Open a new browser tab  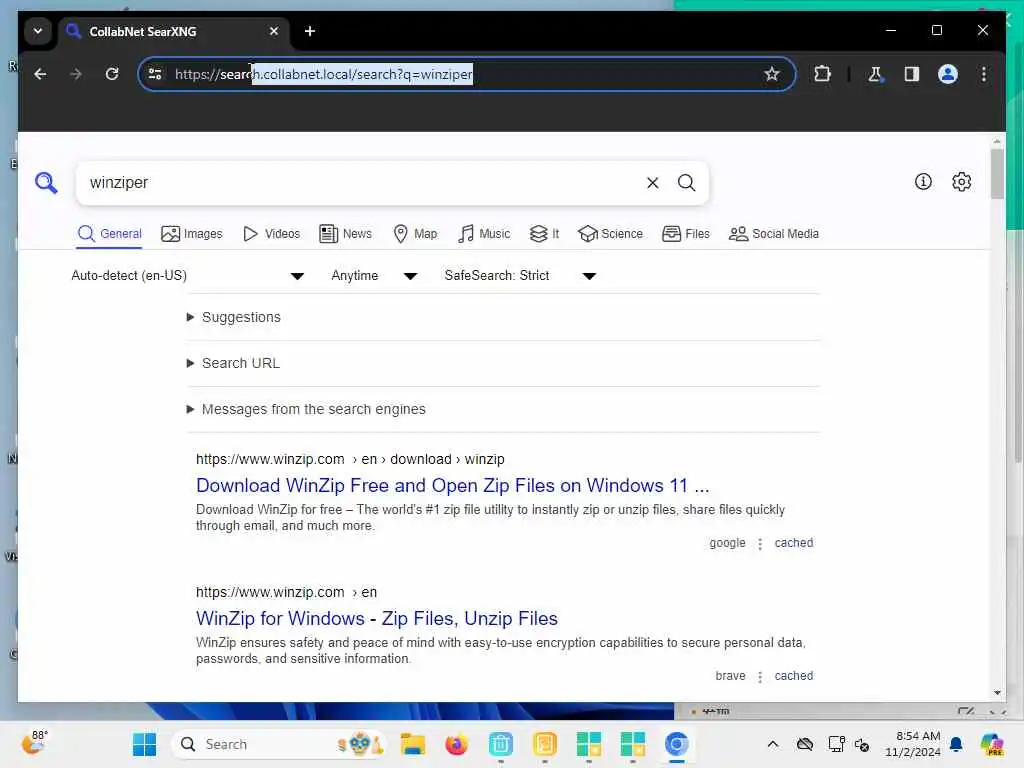tap(310, 31)
